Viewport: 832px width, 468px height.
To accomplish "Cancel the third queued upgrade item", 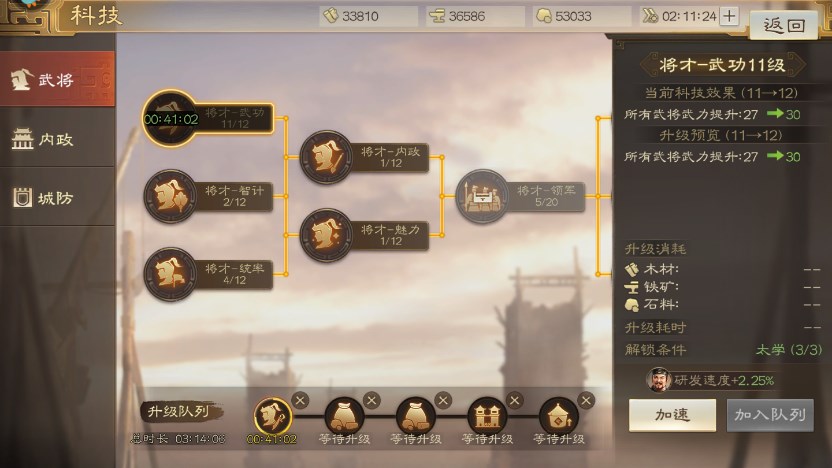I will tap(443, 401).
